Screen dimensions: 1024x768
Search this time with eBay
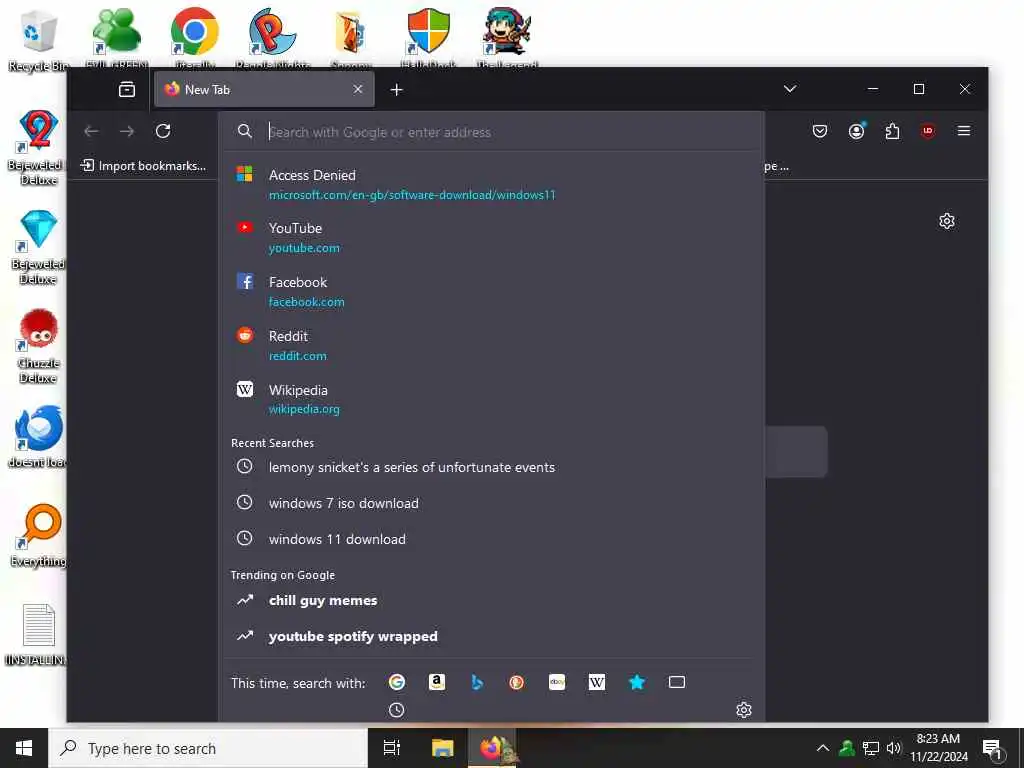click(x=557, y=682)
